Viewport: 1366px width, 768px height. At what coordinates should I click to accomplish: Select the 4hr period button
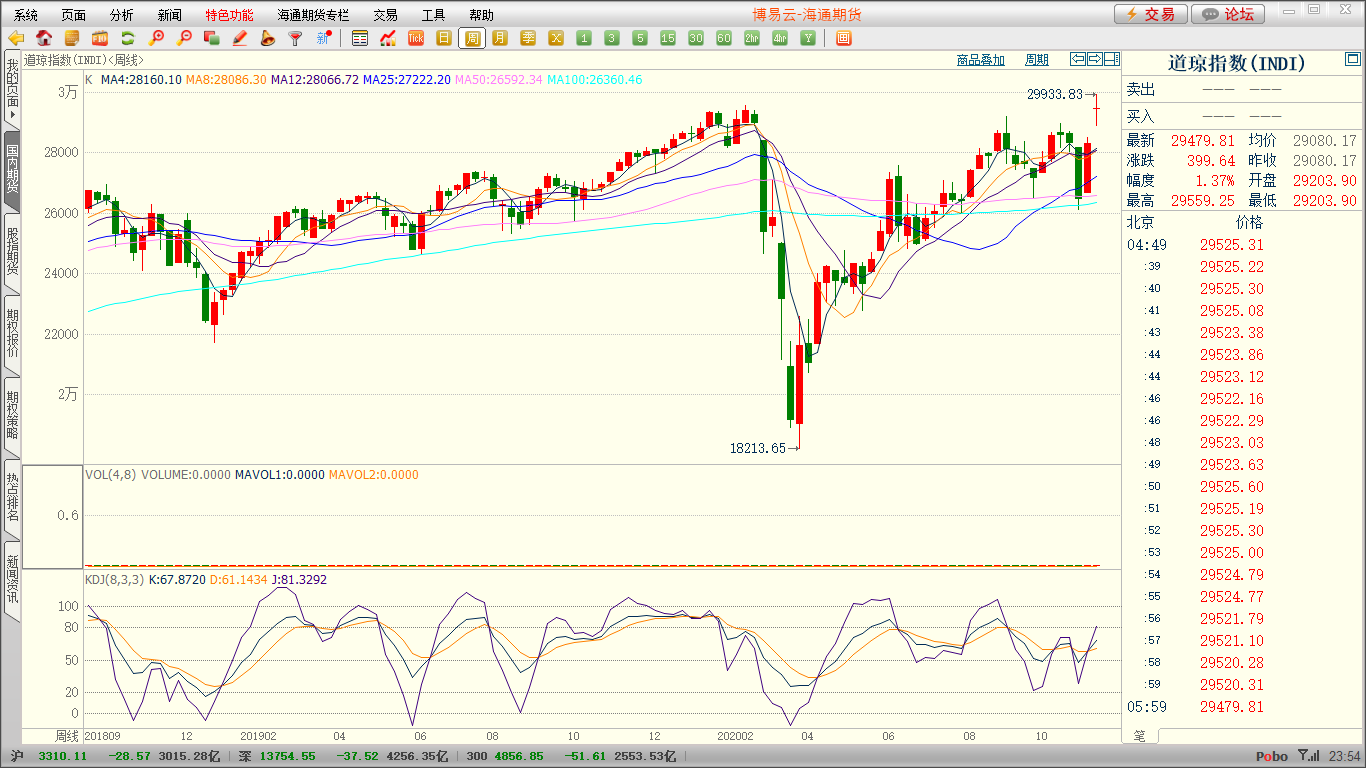tap(780, 38)
